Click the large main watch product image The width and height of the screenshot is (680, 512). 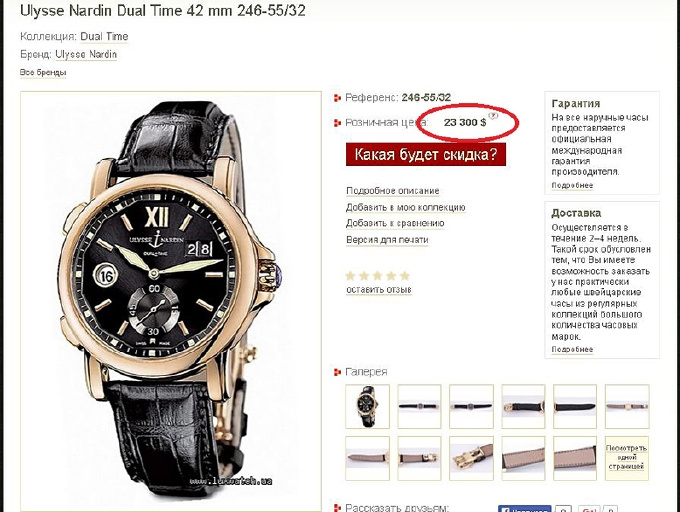pyautogui.click(x=171, y=301)
